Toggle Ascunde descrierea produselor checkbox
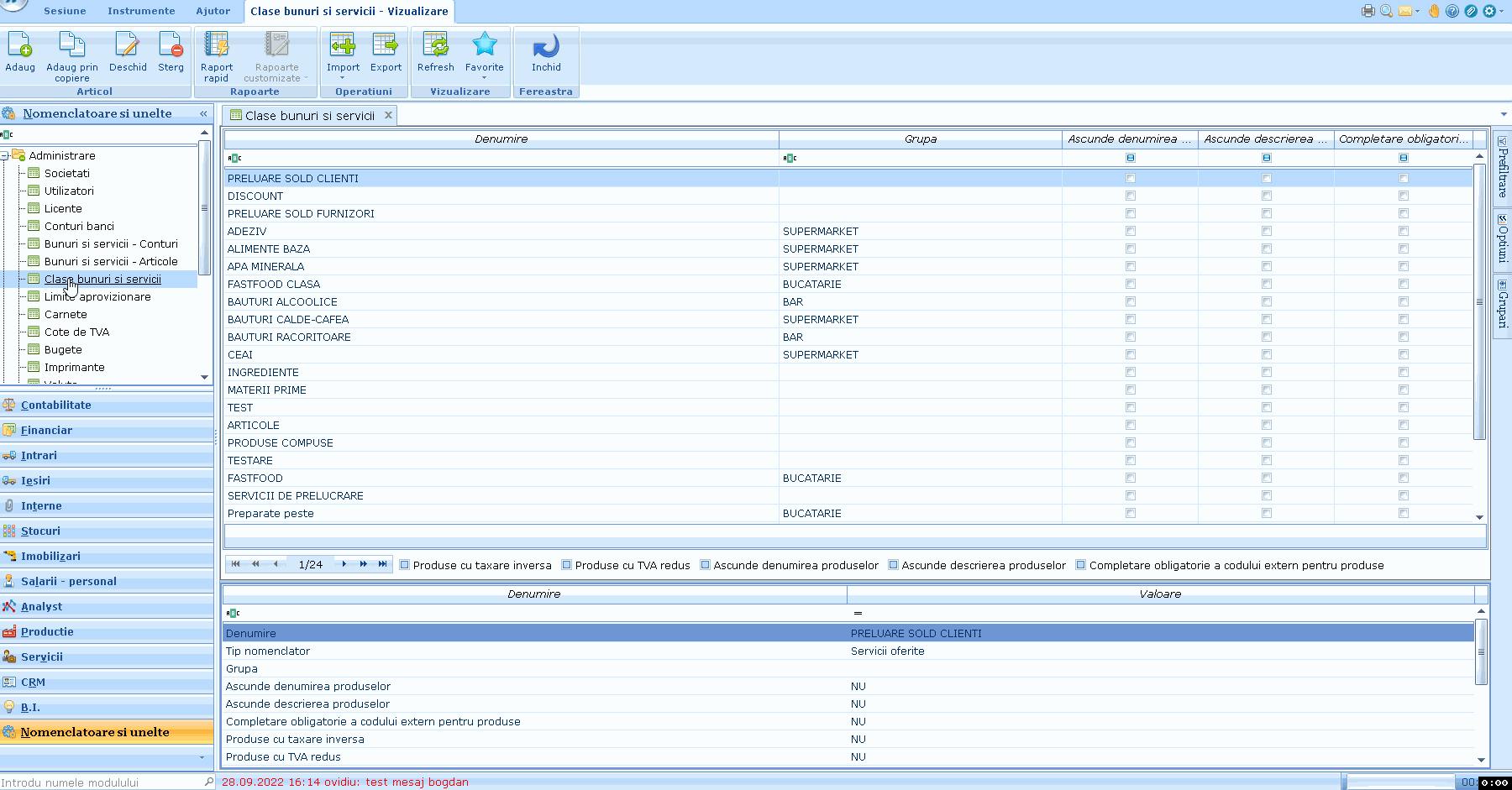 tap(894, 565)
